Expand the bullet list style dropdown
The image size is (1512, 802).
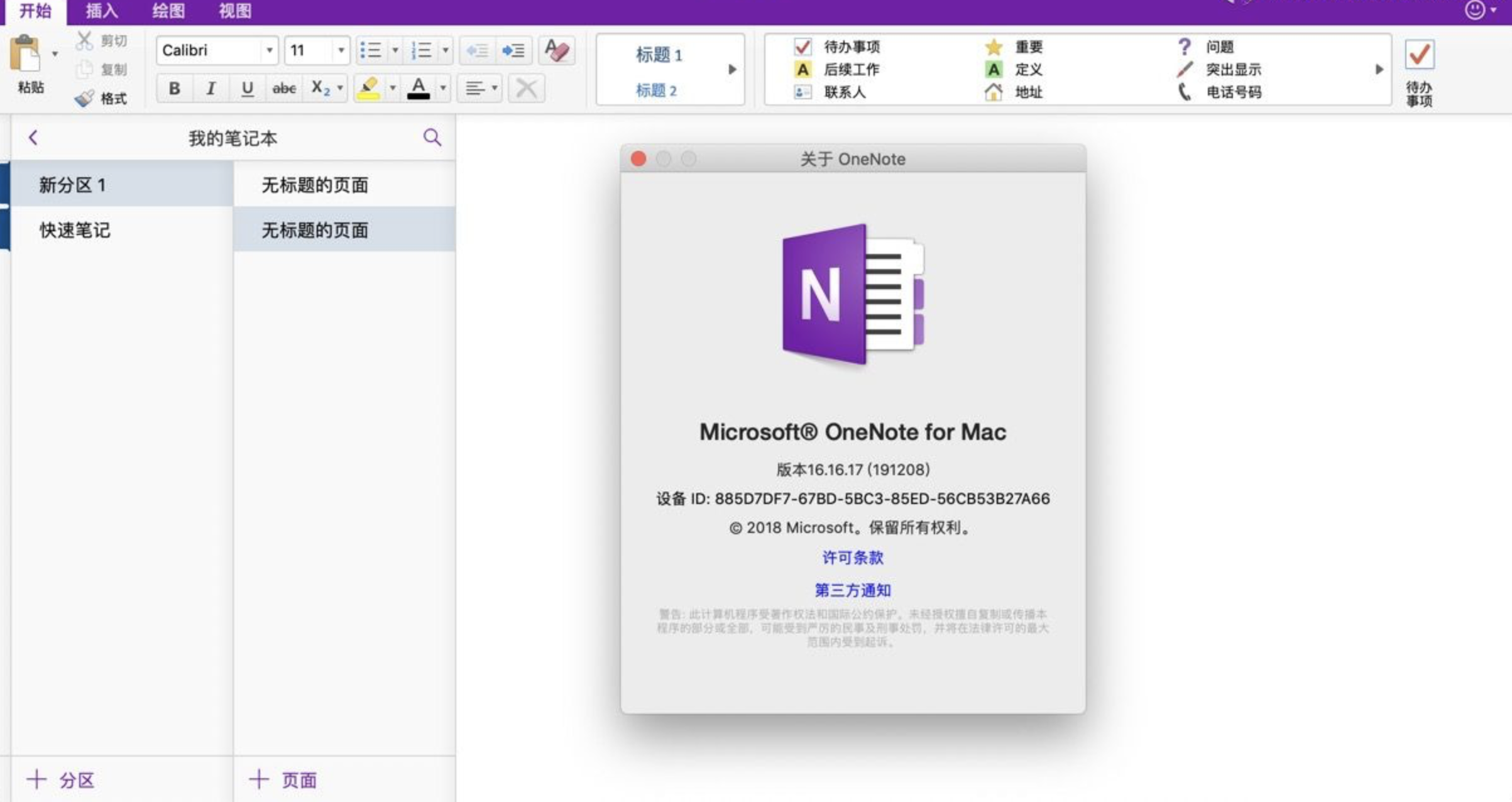395,50
